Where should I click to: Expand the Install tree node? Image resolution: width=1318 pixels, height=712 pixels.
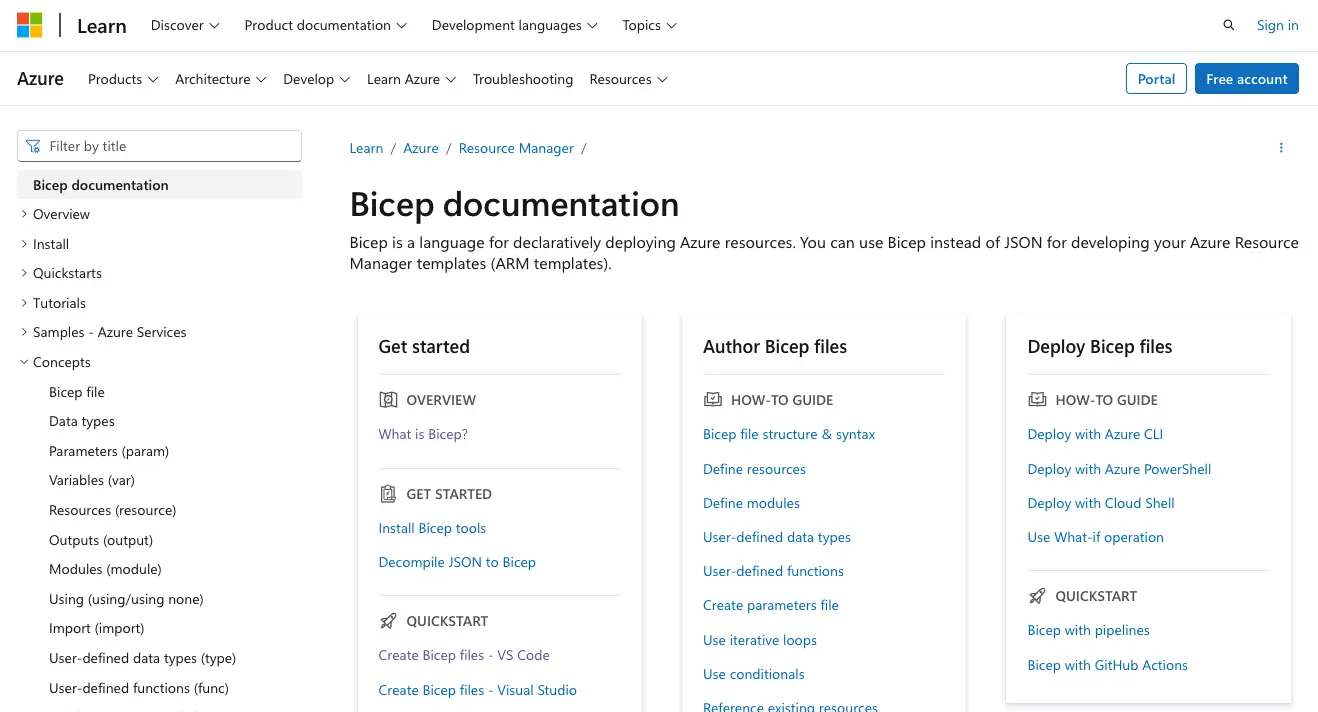(x=24, y=244)
